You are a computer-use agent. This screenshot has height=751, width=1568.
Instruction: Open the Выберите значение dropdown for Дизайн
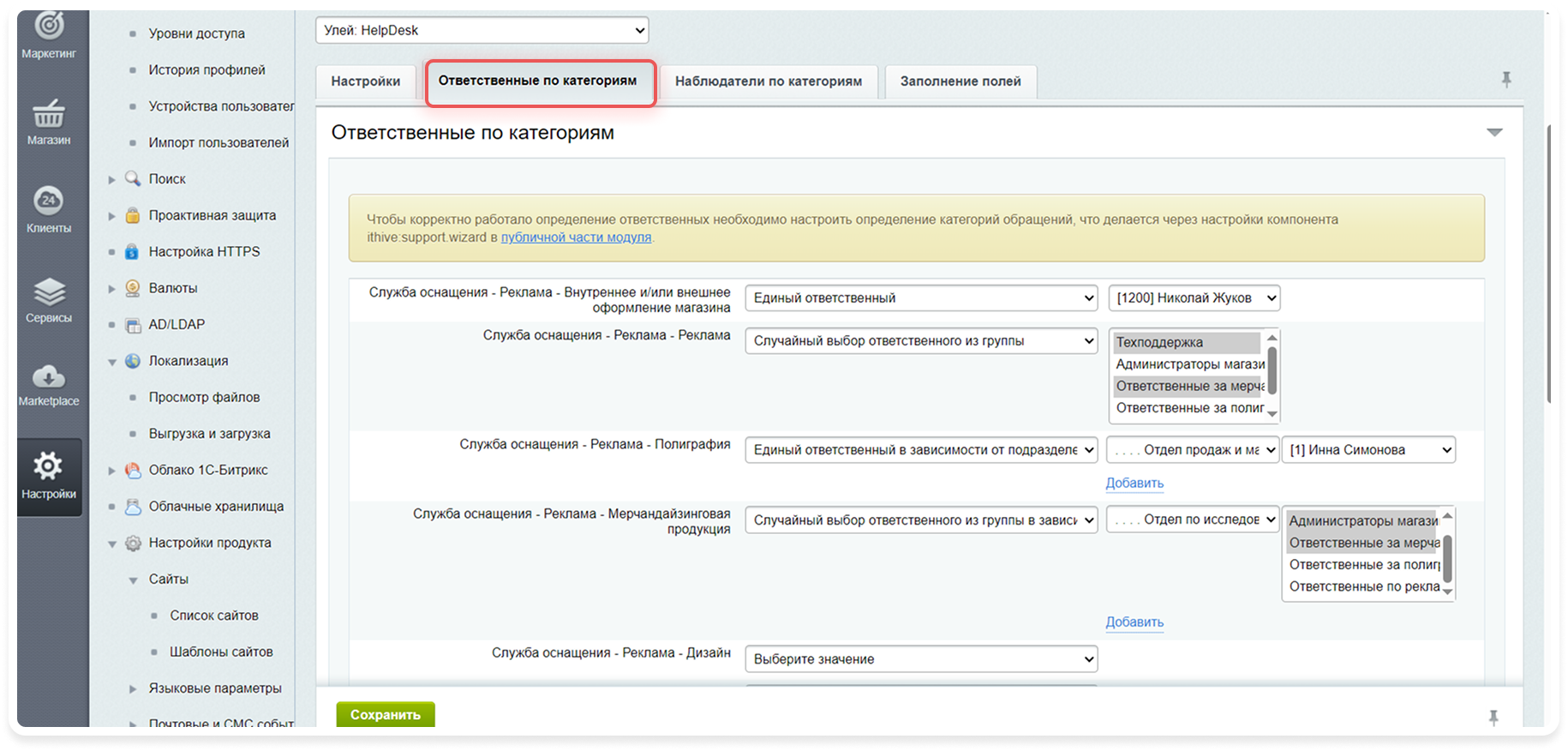[921, 659]
